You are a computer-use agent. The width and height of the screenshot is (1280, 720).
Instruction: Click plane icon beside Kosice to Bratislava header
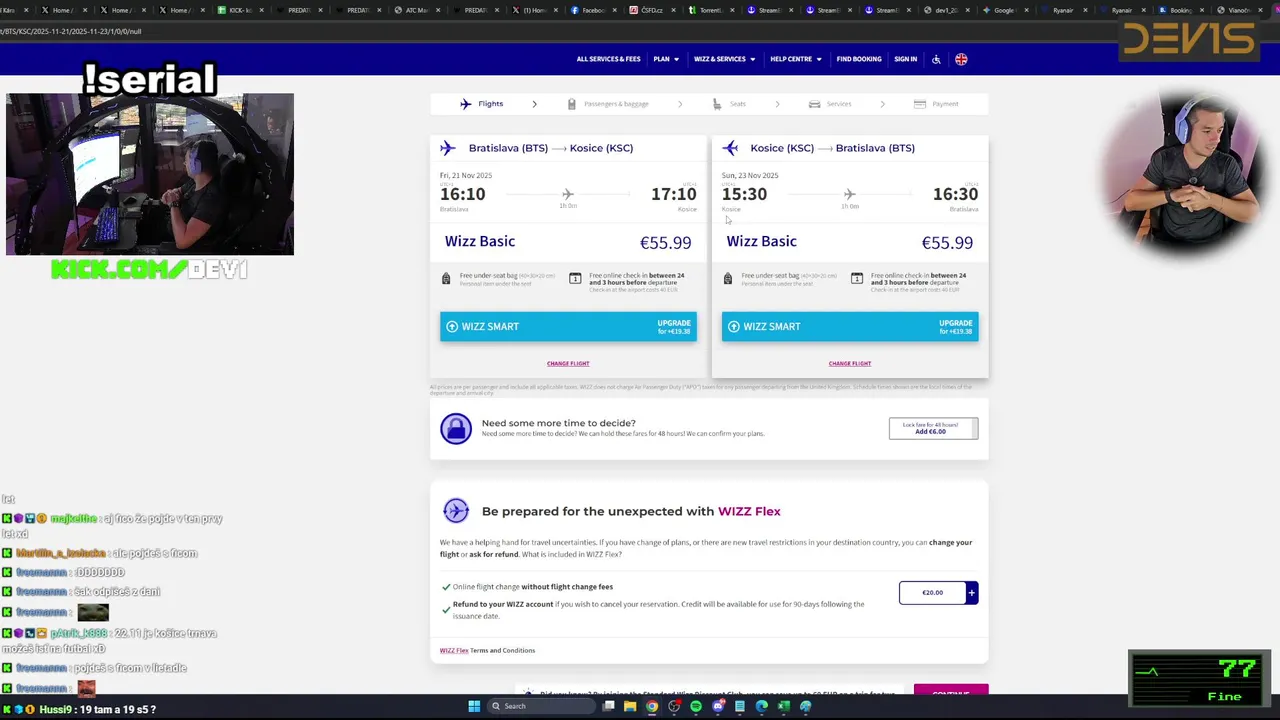coord(730,148)
